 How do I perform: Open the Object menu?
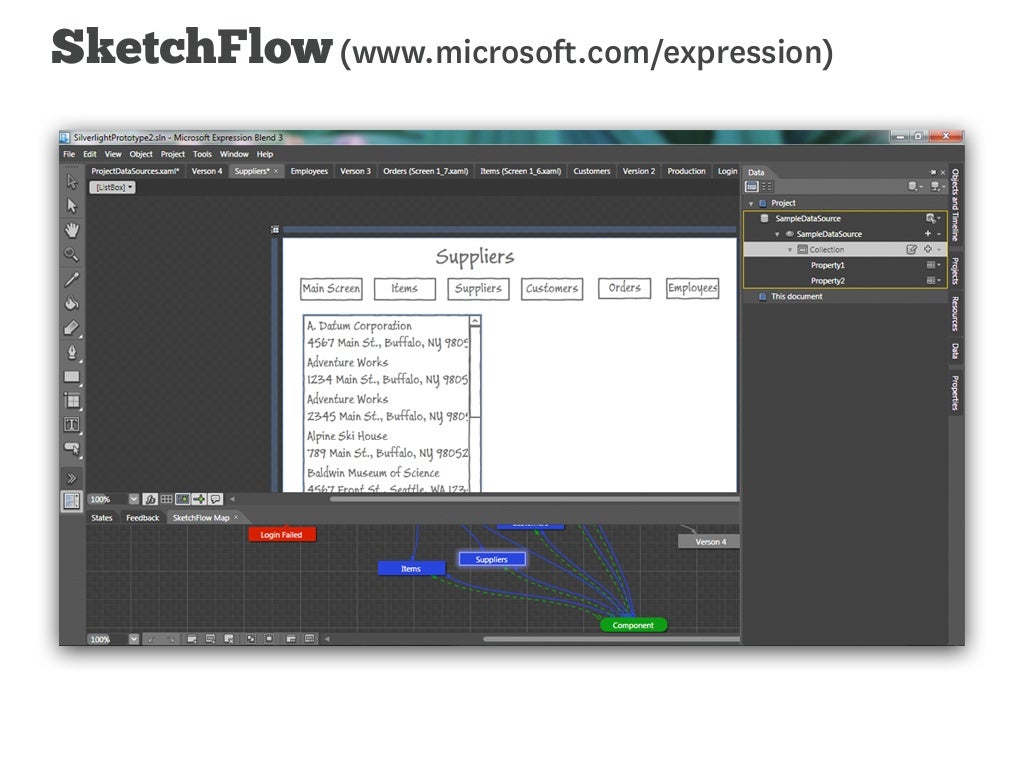tap(140, 154)
